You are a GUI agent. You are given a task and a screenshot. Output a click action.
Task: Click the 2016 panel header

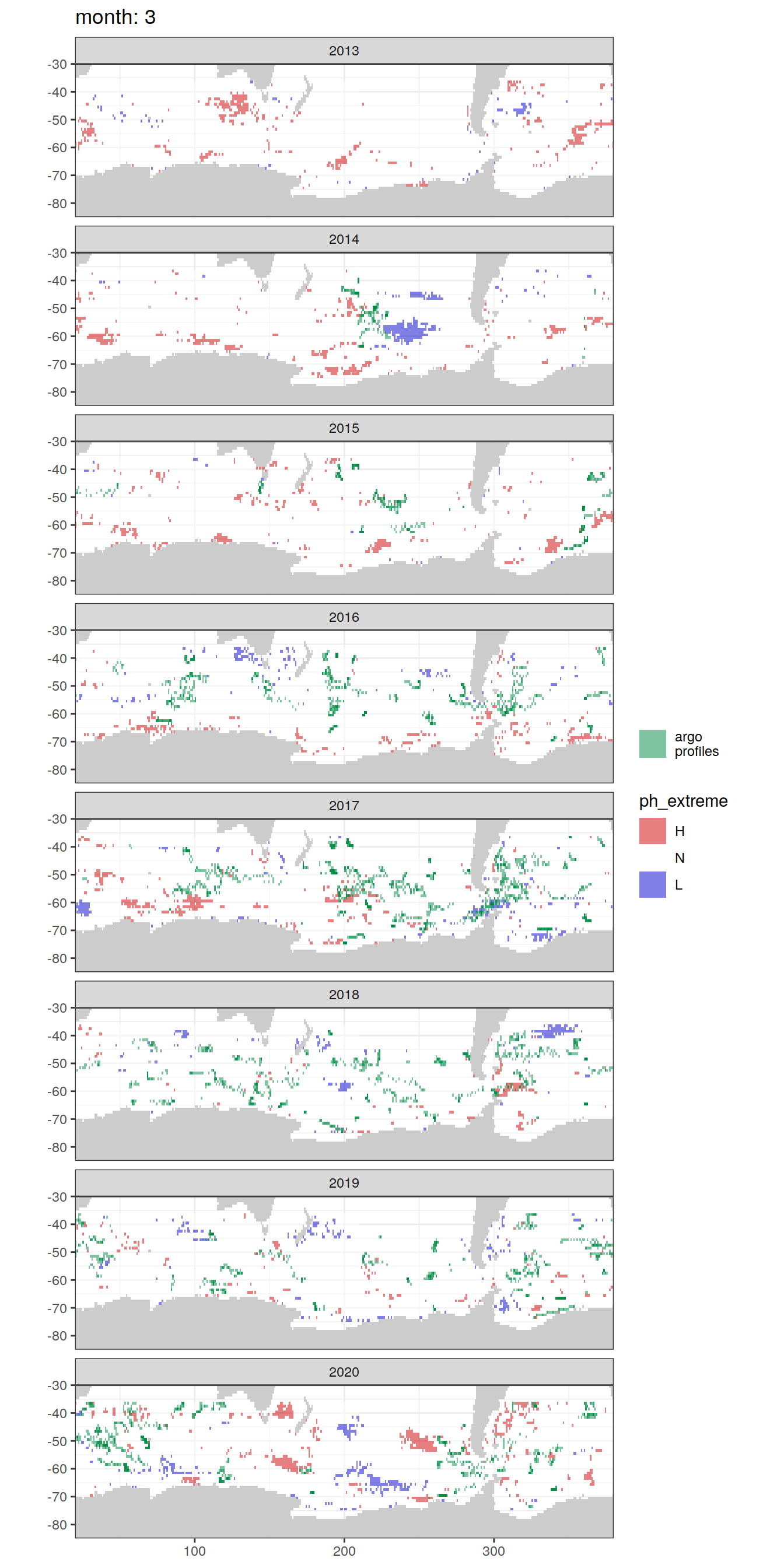(344, 617)
